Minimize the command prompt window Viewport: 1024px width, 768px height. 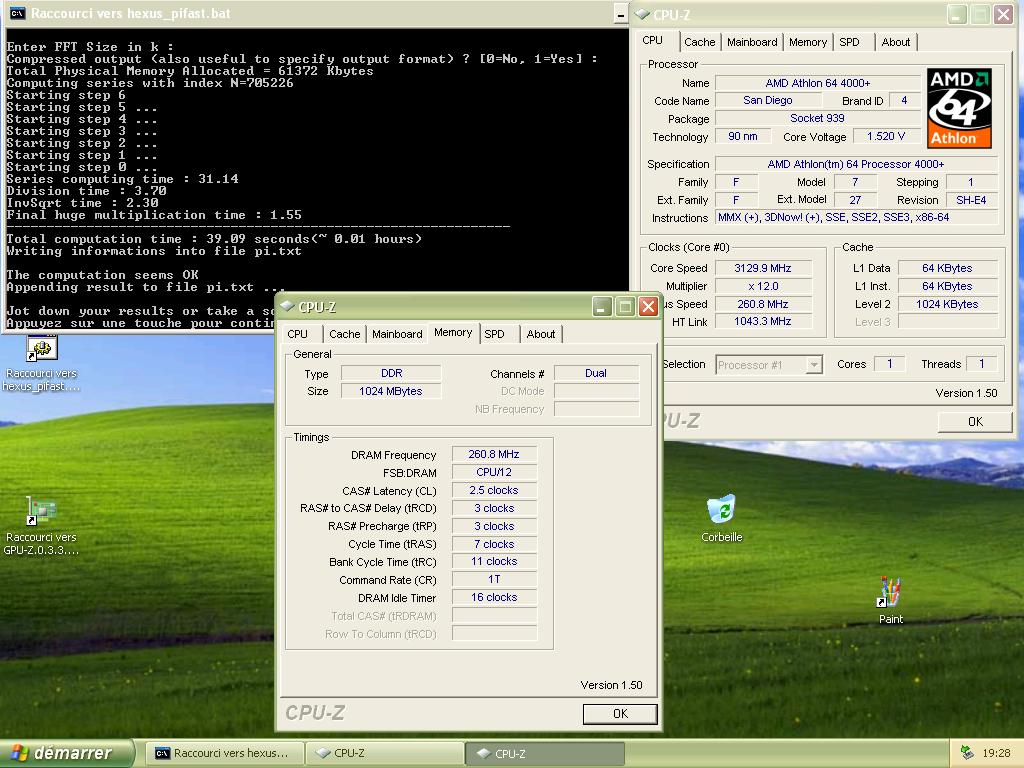620,14
